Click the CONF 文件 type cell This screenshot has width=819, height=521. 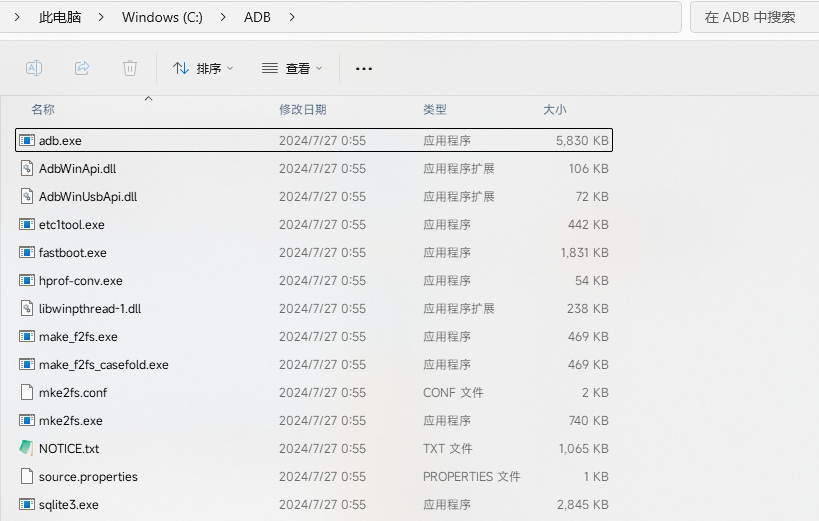(x=453, y=392)
